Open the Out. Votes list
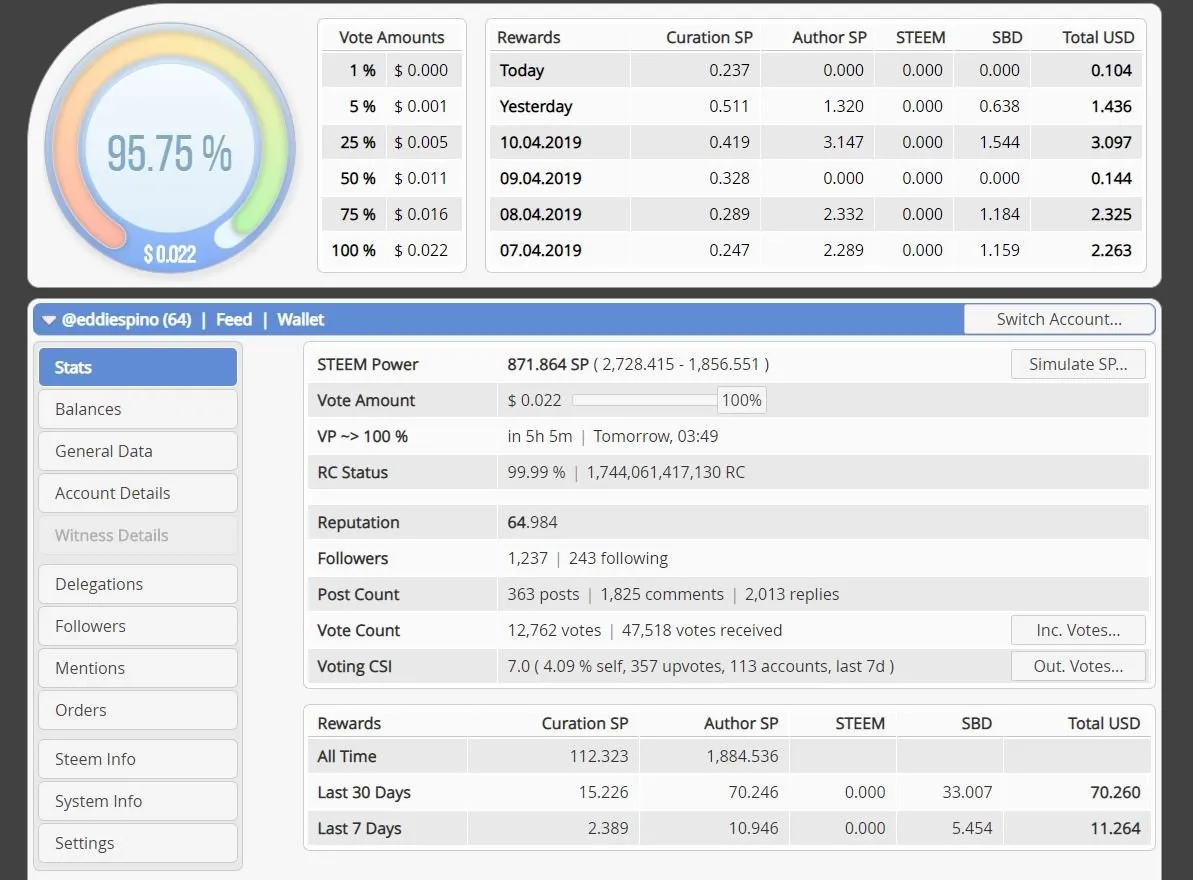This screenshot has height=880, width=1193. pos(1077,666)
